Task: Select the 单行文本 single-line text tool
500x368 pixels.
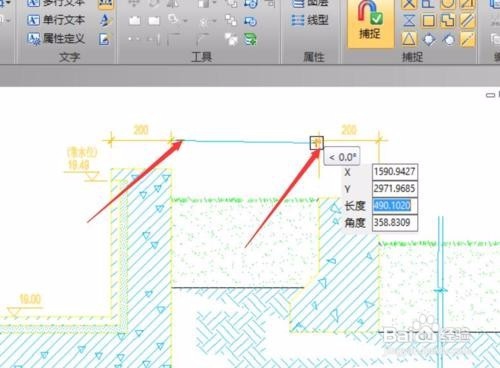Action: click(x=56, y=20)
